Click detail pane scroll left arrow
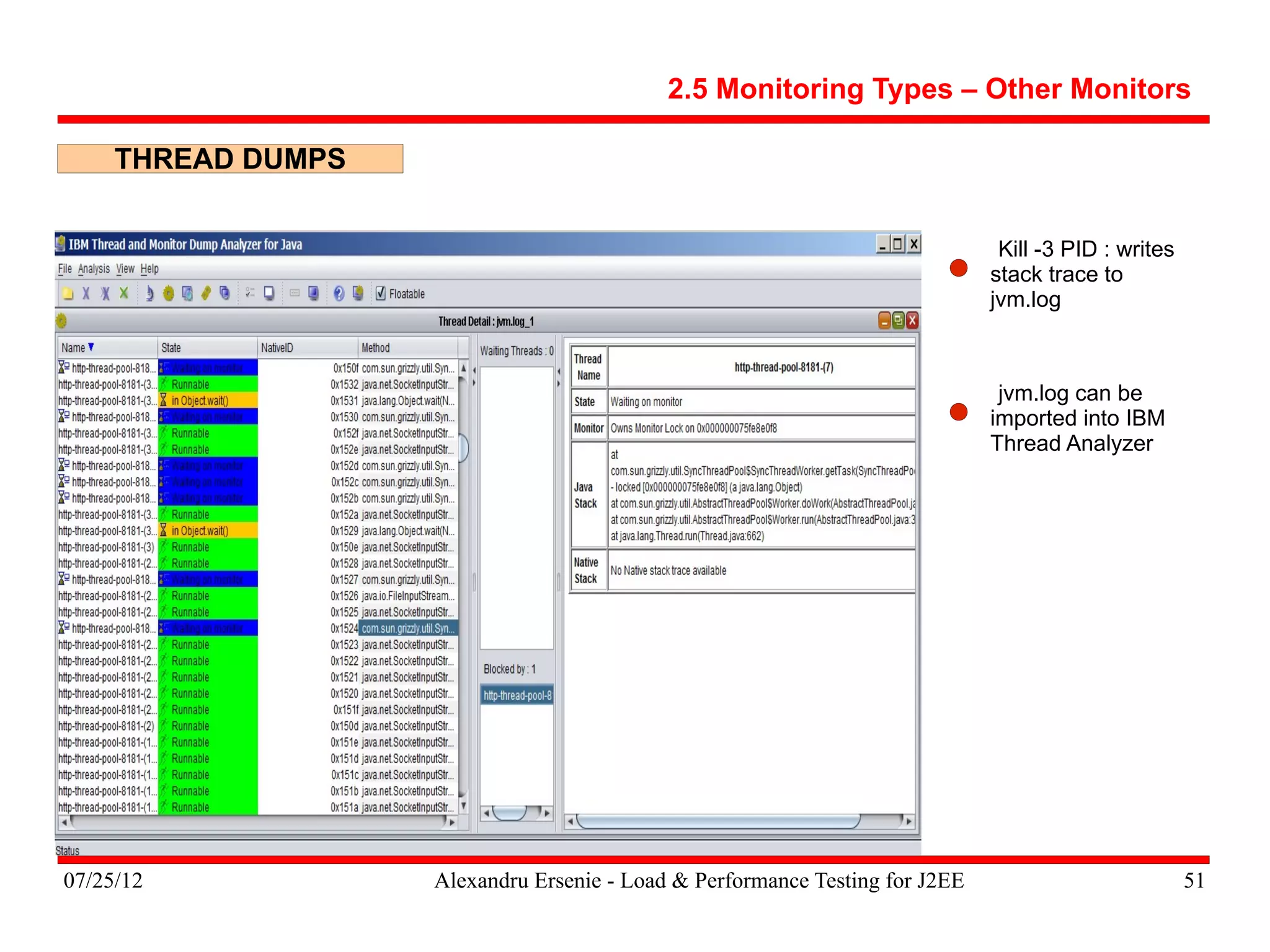This screenshot has width=1270, height=952. coord(571,822)
